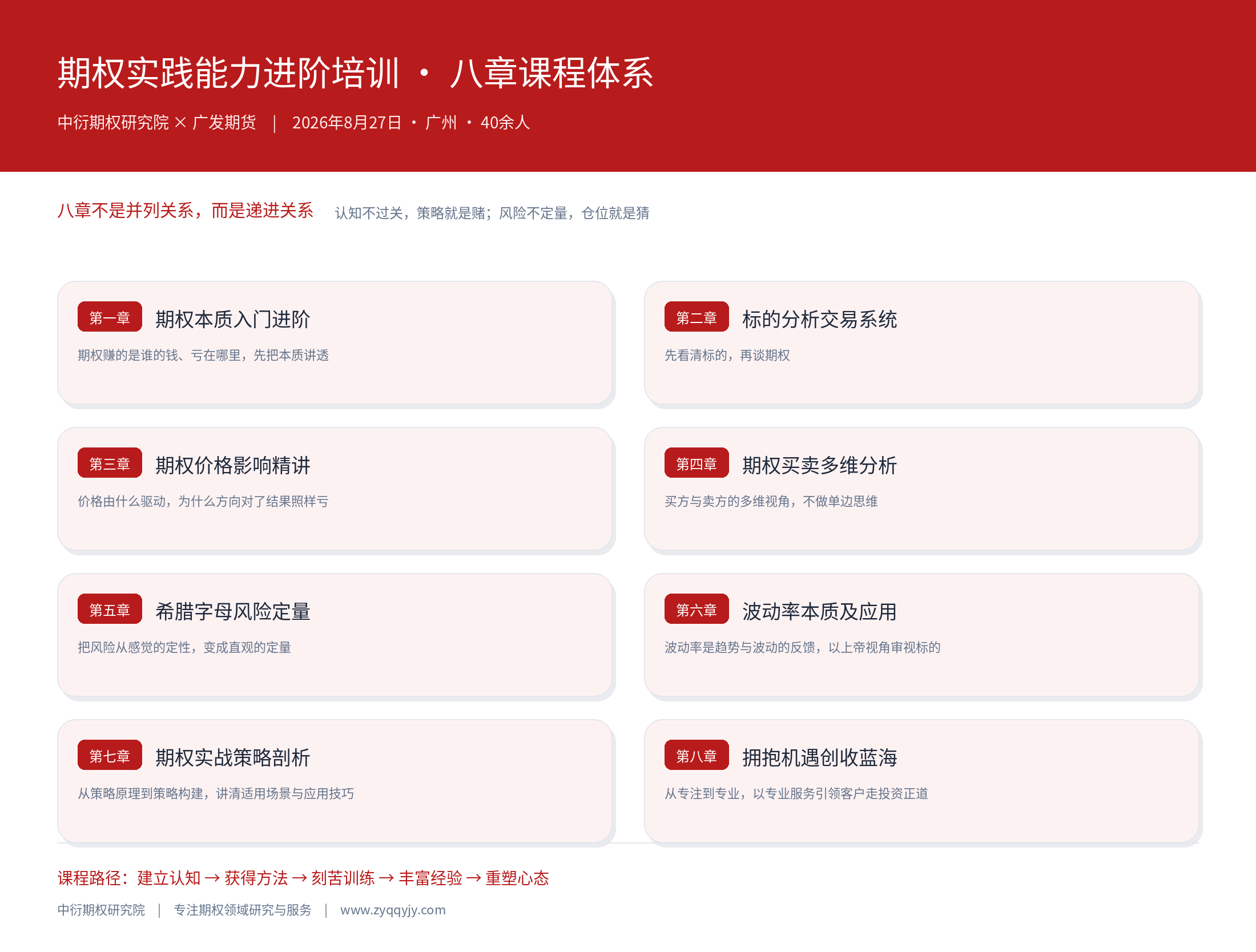Click the red heading 八章不是并列关系，而是递进关系
The image size is (1256, 952).
point(185,211)
